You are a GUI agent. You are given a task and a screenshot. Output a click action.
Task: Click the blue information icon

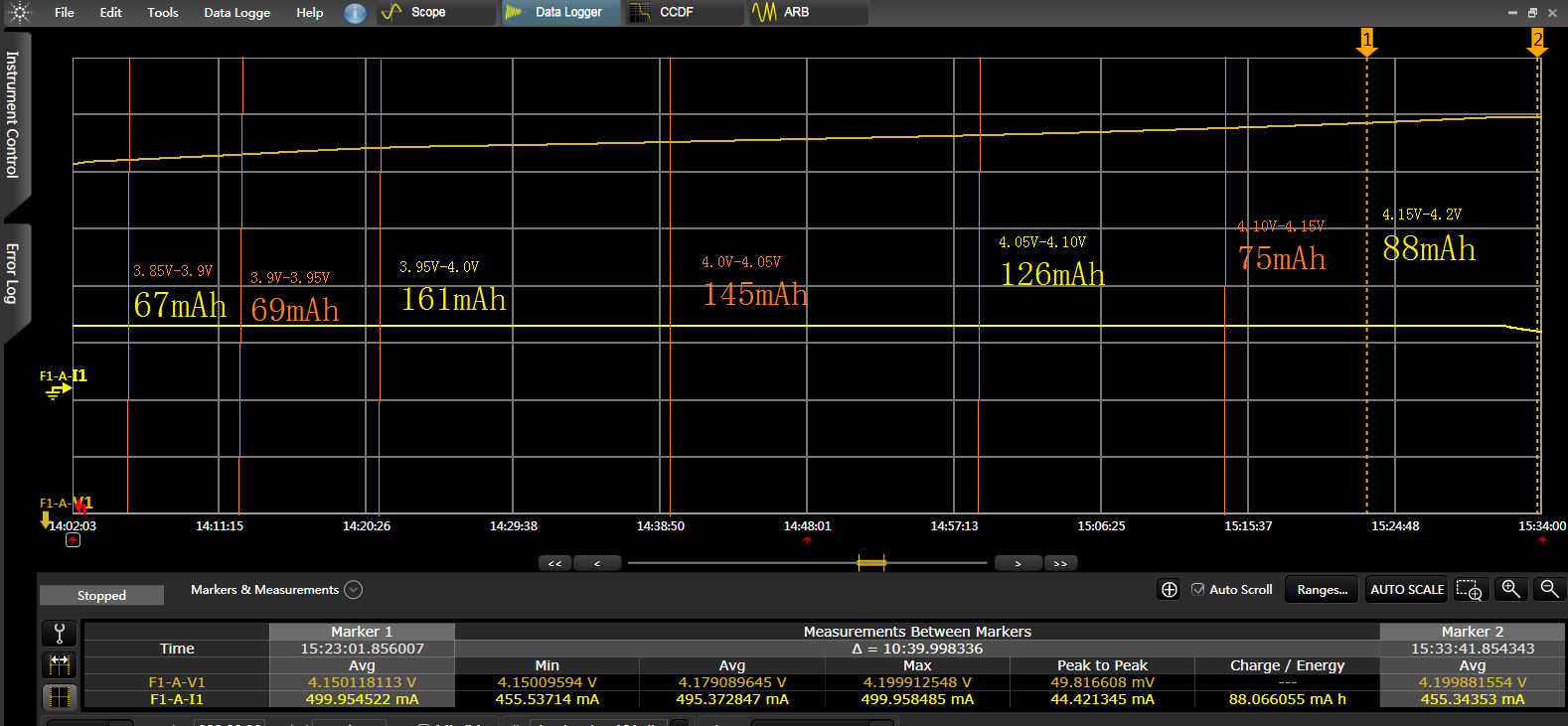click(355, 13)
